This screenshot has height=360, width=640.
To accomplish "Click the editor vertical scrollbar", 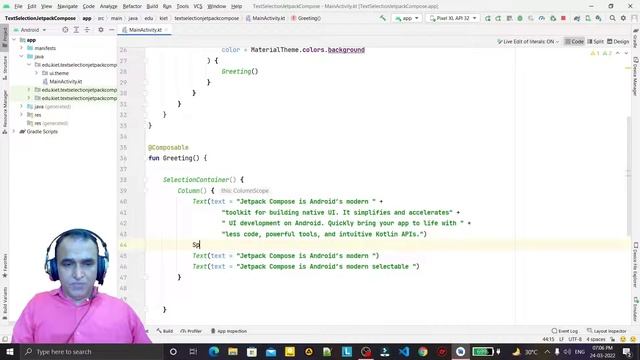I will tap(628, 176).
